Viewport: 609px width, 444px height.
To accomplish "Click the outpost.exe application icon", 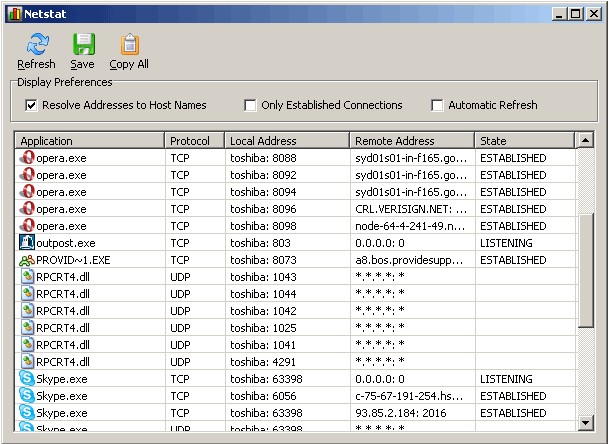I will [x=27, y=243].
